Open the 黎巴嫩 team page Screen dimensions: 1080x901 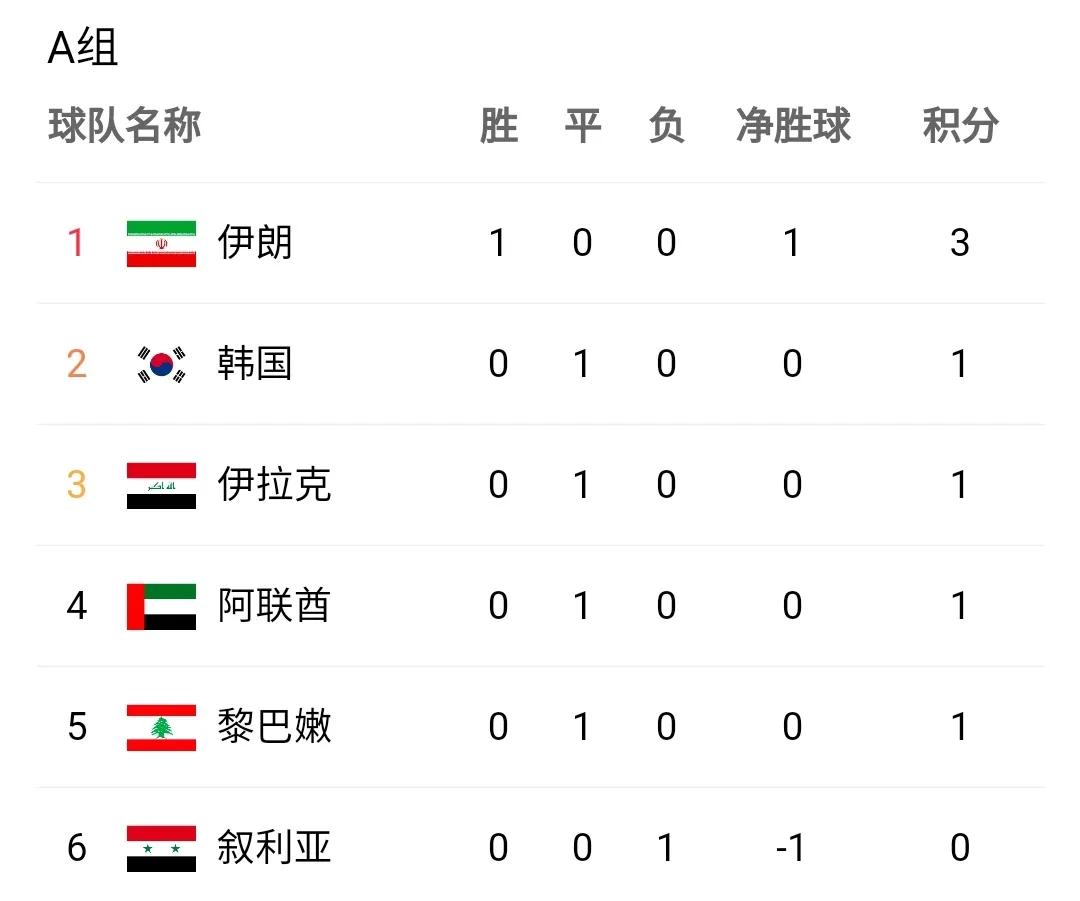pos(275,727)
